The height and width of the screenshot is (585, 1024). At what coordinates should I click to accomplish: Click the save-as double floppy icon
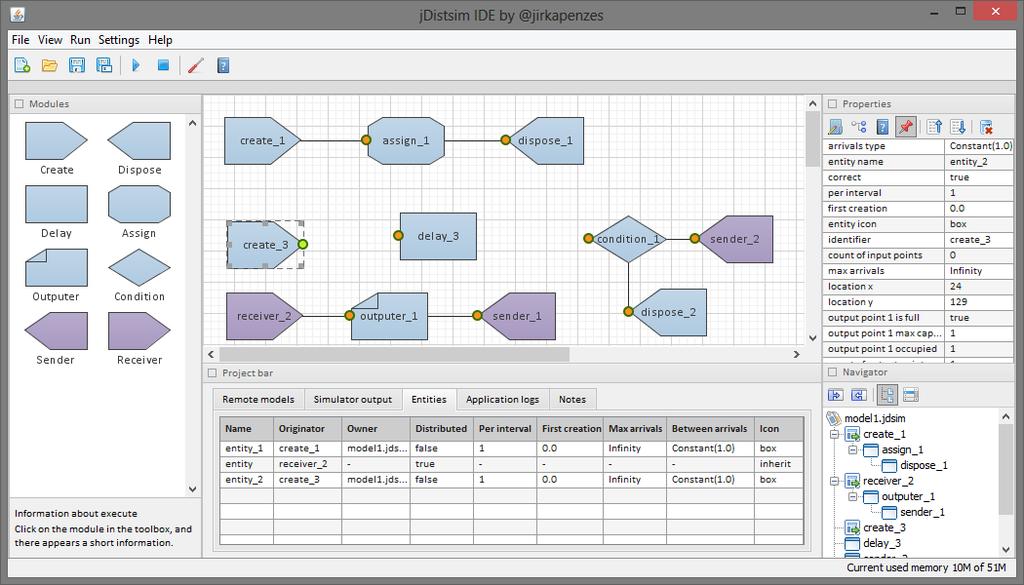[x=104, y=65]
